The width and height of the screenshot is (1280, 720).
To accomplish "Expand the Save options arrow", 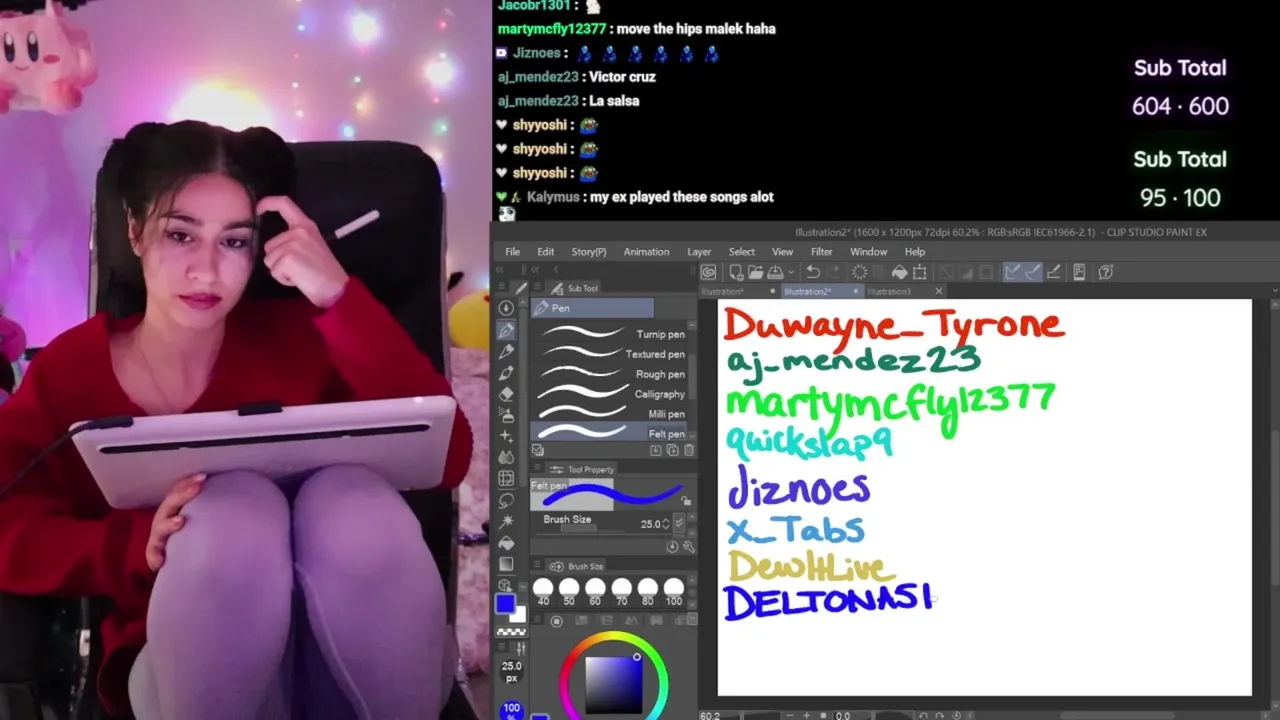I will 791,272.
